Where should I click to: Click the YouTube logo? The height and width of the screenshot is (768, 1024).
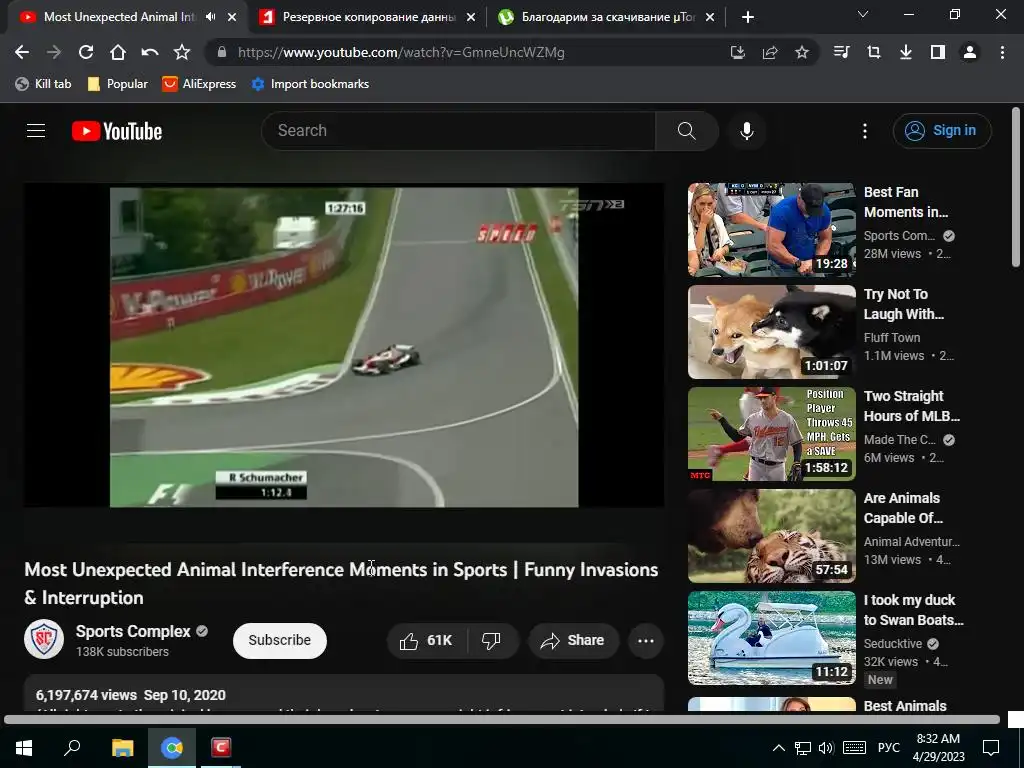pos(117,131)
